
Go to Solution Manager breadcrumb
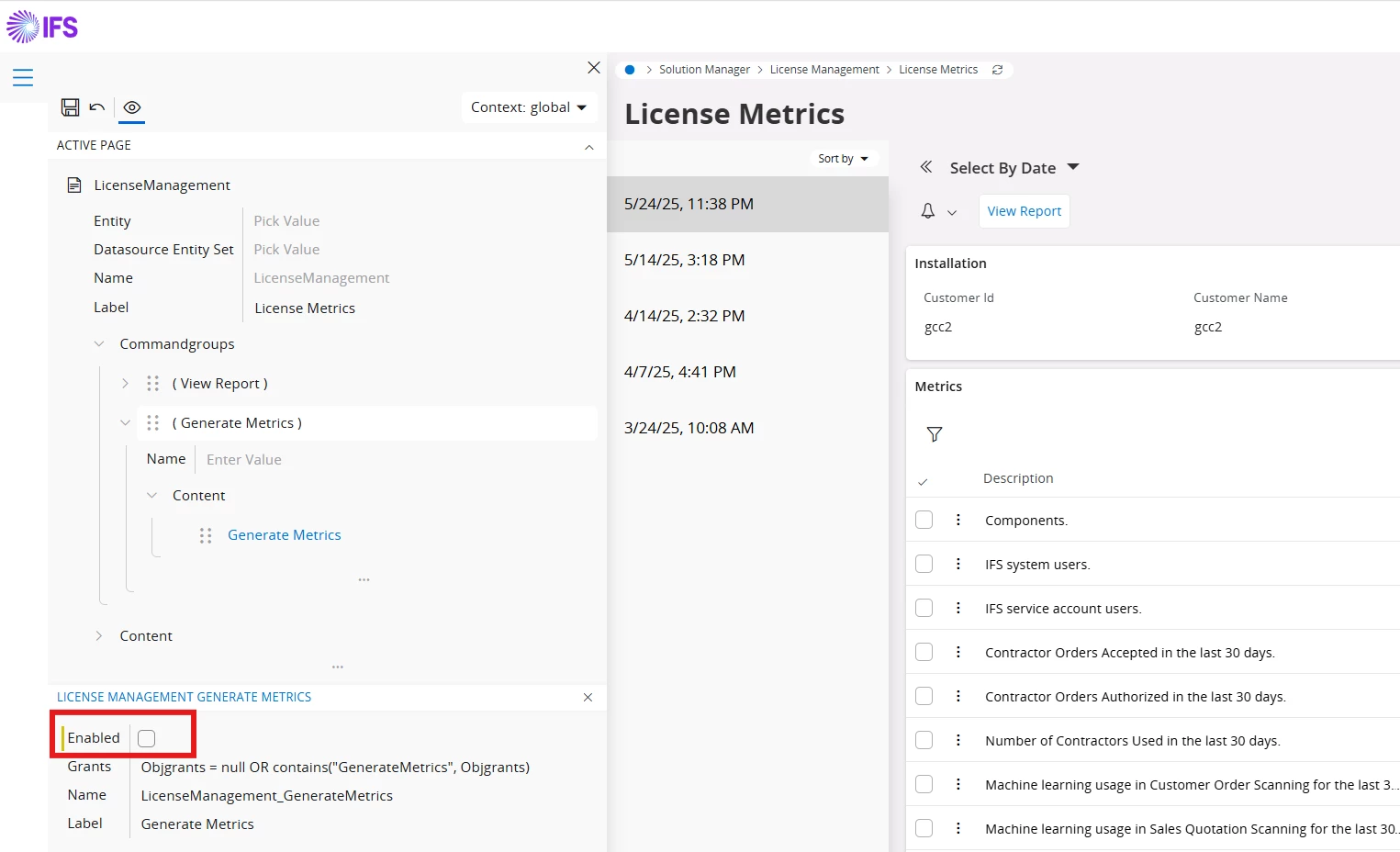coord(704,70)
